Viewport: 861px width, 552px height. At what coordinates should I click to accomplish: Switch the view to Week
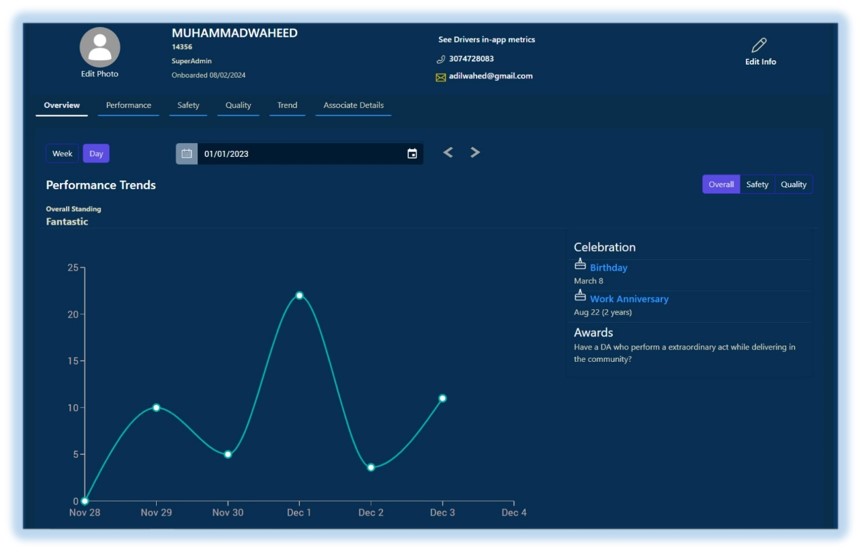click(62, 154)
